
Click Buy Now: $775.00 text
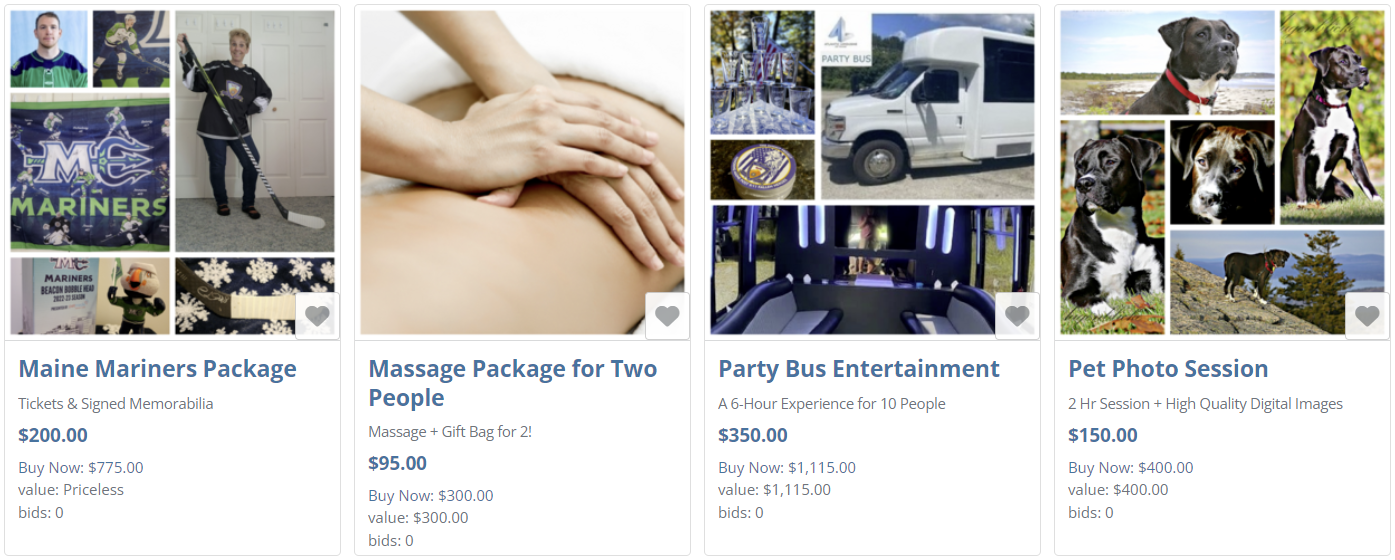pos(81,467)
